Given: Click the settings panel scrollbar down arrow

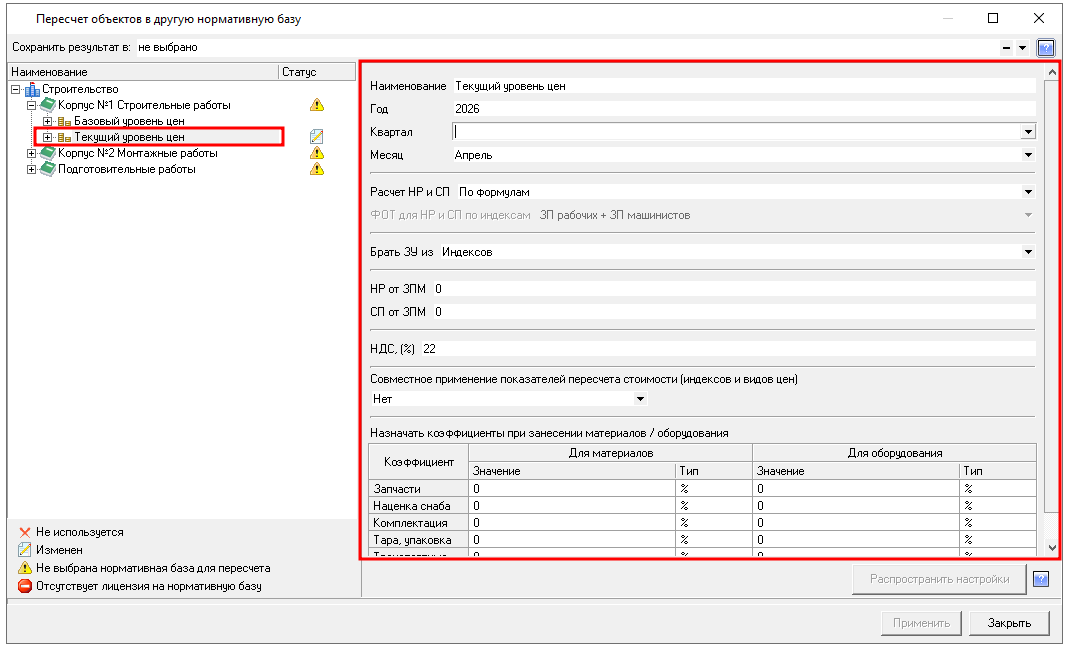Looking at the screenshot, I should coord(1051,547).
